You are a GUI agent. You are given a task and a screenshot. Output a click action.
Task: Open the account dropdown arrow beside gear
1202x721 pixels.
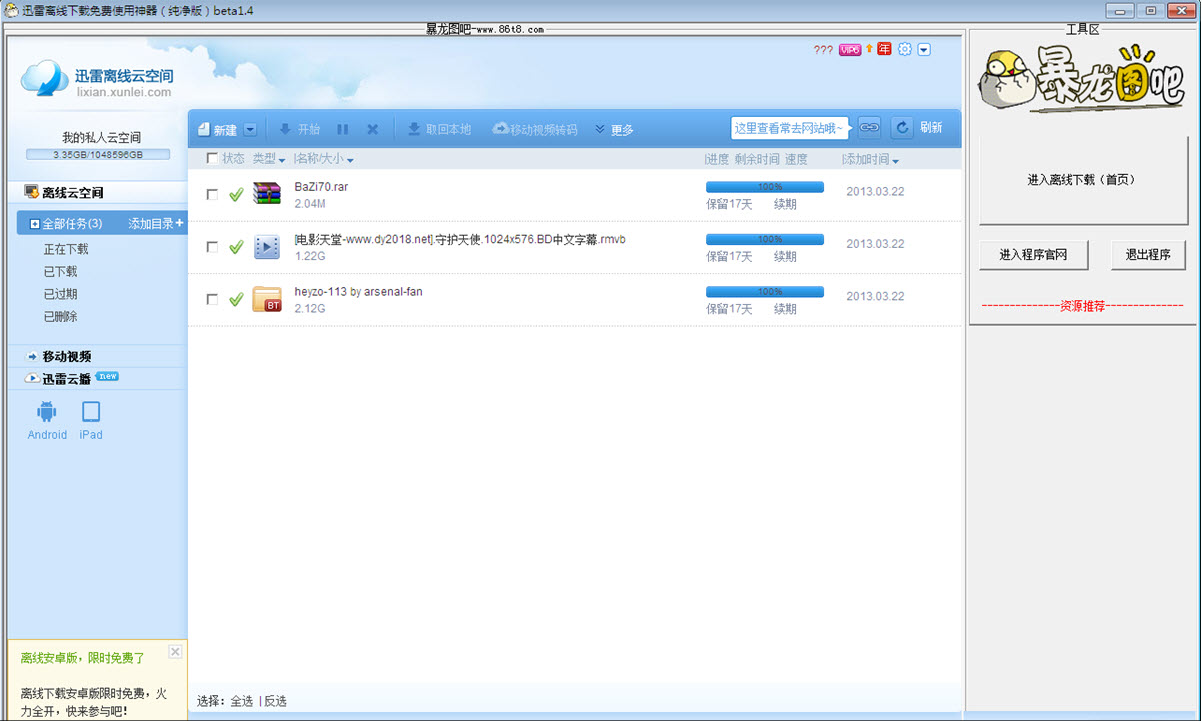(924, 49)
